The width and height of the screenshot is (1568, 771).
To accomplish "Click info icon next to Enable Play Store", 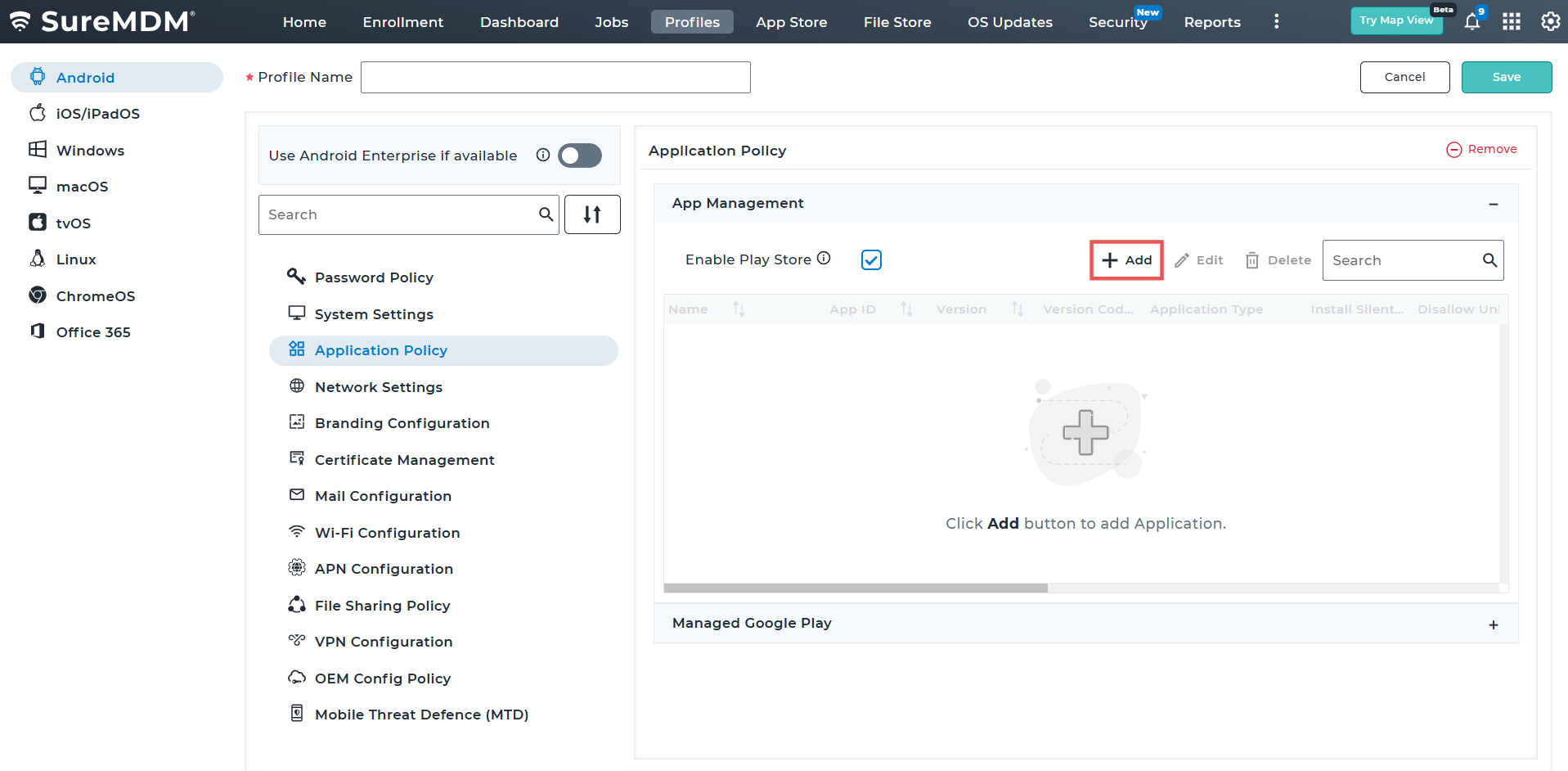I will 824,259.
